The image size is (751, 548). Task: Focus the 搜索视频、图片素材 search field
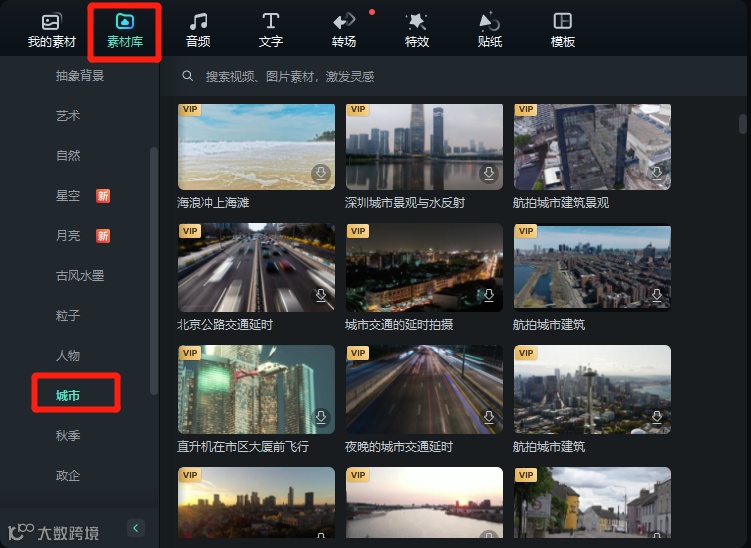[455, 76]
